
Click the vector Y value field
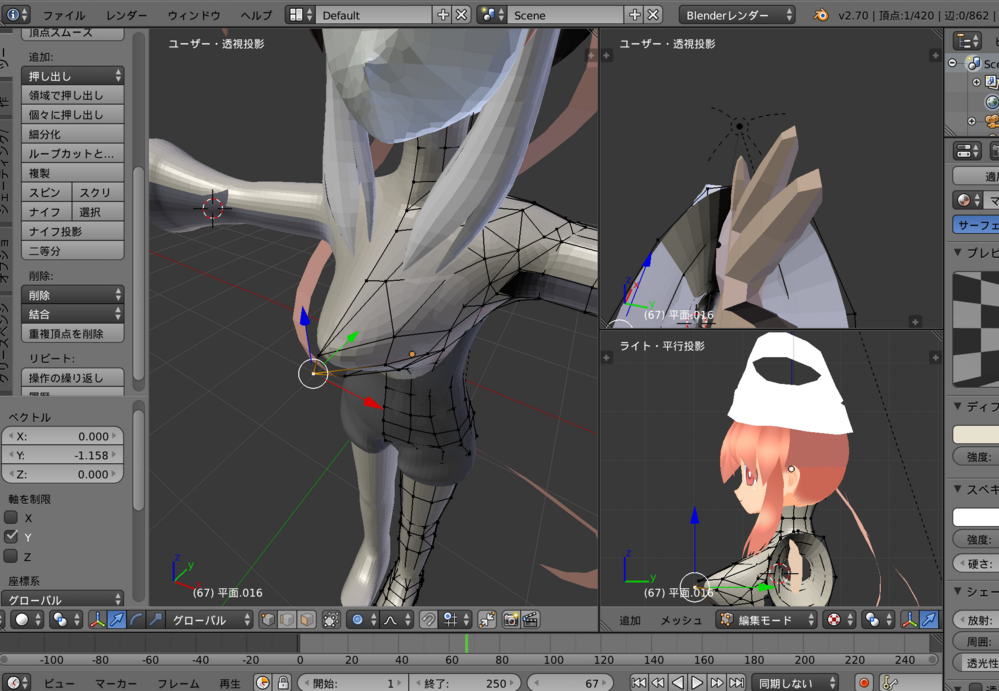(62, 455)
